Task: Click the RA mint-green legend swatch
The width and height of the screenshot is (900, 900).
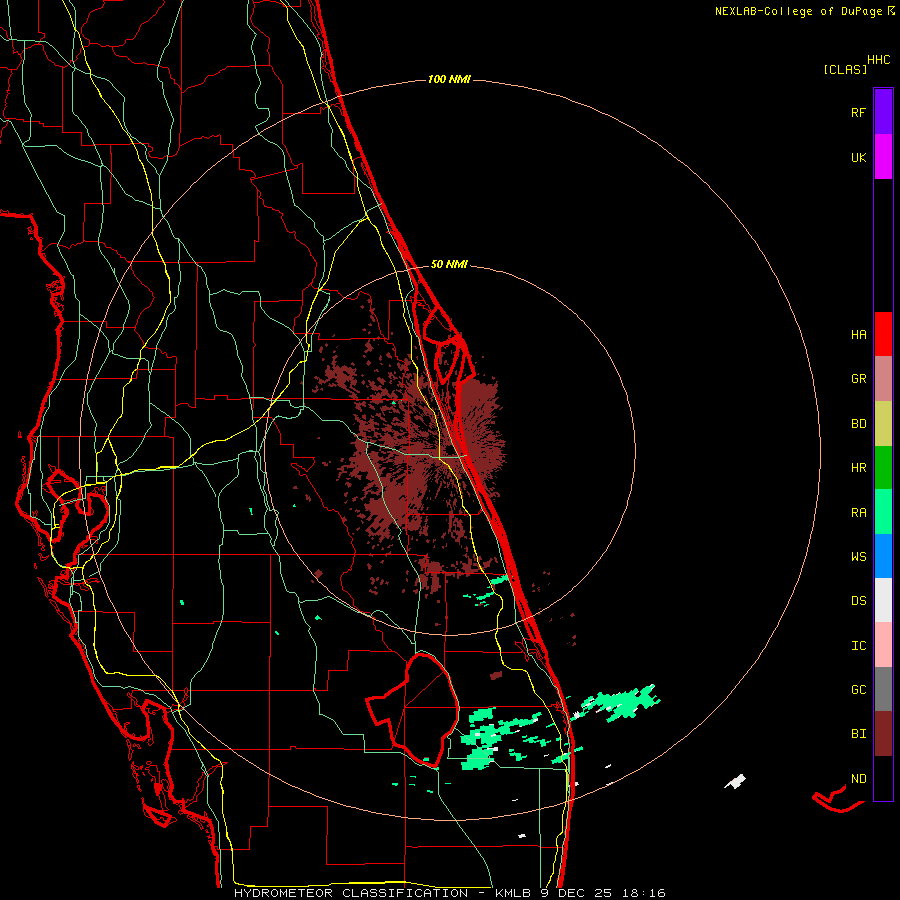Action: 883,512
